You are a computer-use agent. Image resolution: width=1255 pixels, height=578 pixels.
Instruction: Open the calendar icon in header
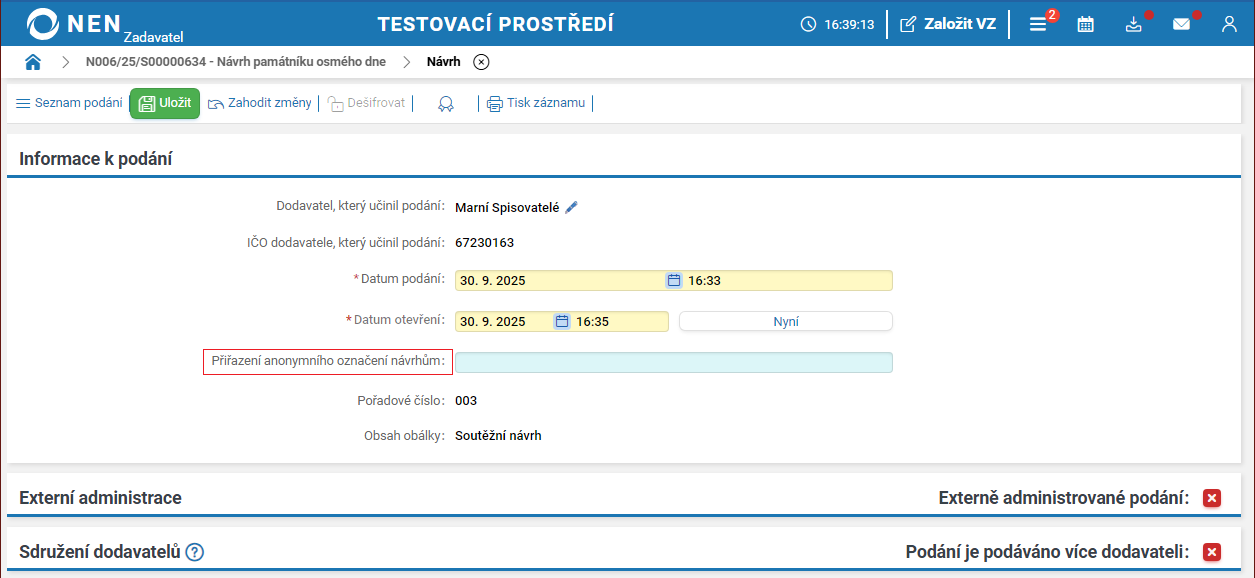coord(1085,24)
